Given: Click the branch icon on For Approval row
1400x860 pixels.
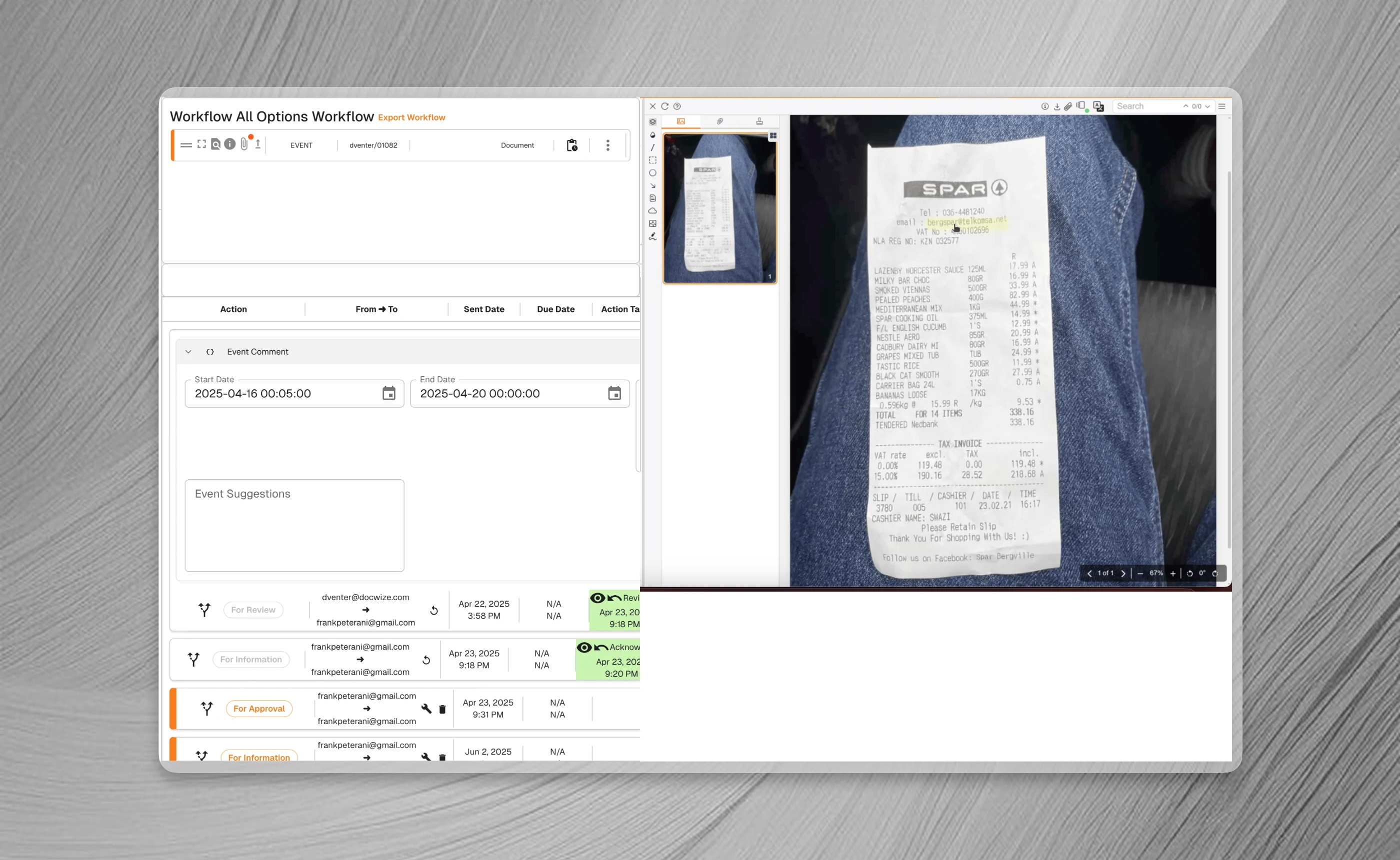Looking at the screenshot, I should 206,709.
